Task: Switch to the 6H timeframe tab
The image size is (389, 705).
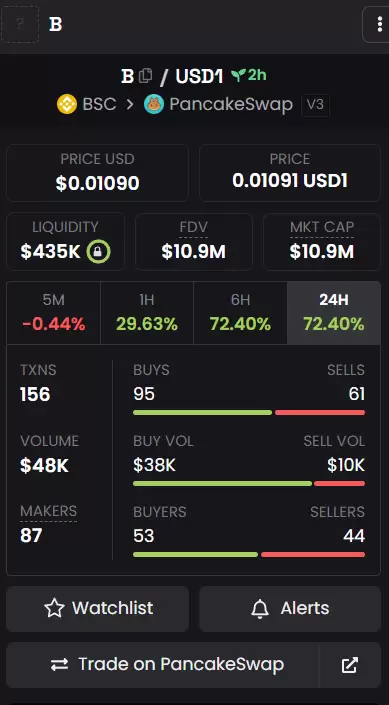Action: click(240, 313)
